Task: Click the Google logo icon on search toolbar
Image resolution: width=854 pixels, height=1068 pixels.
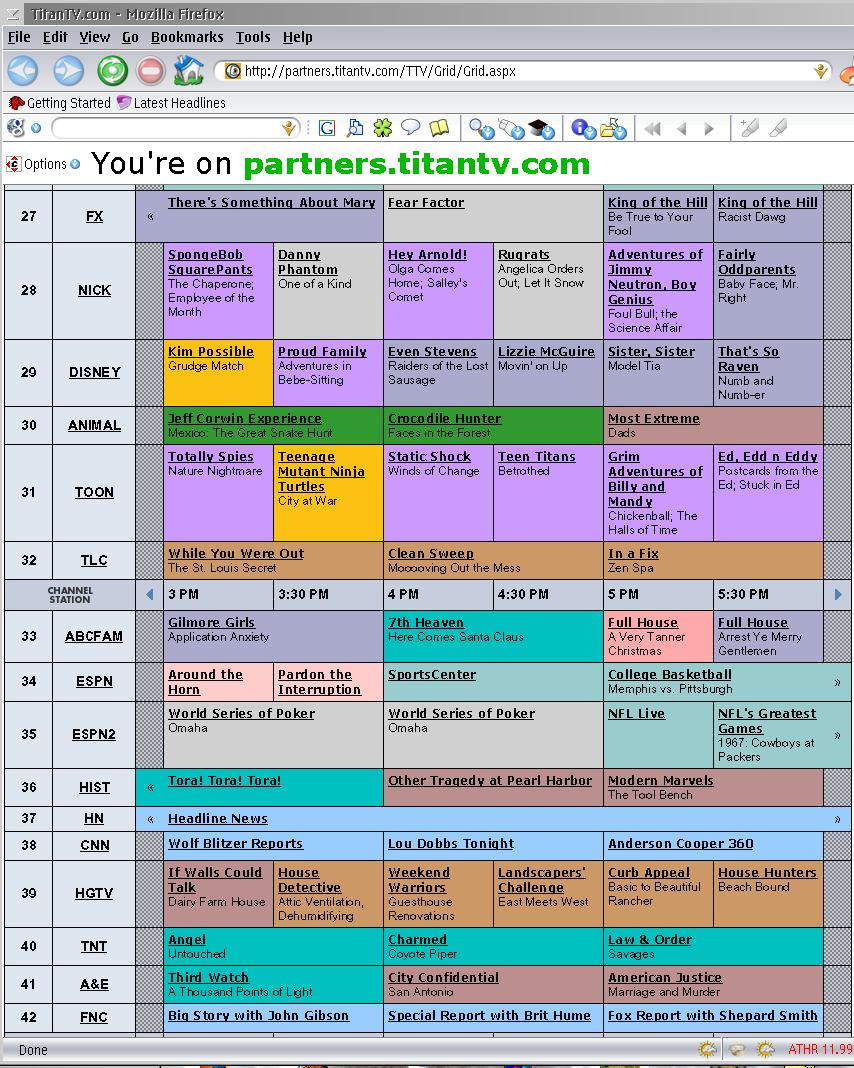Action: click(x=16, y=127)
